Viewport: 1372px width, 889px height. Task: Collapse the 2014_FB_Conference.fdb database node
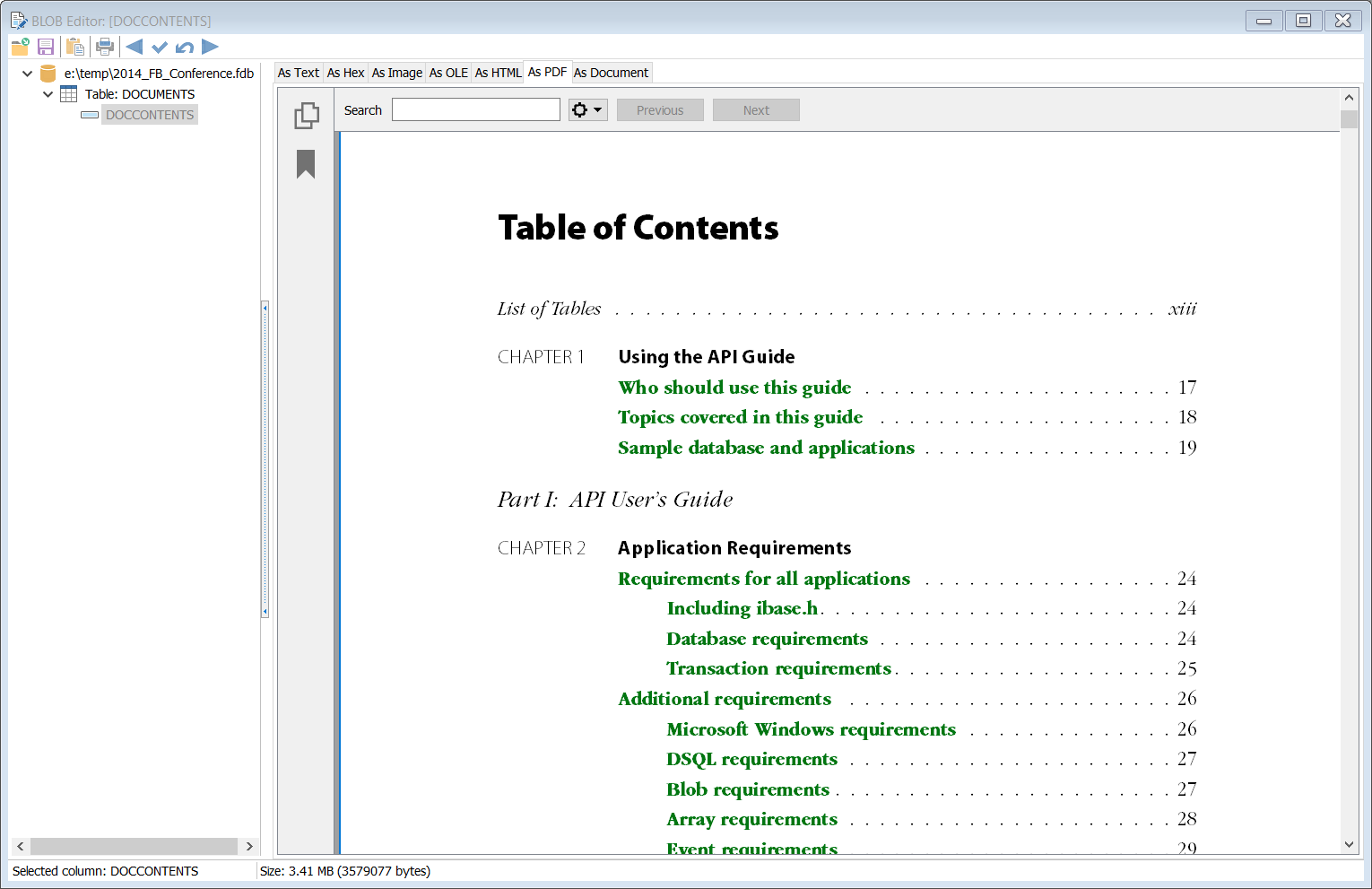pos(27,74)
